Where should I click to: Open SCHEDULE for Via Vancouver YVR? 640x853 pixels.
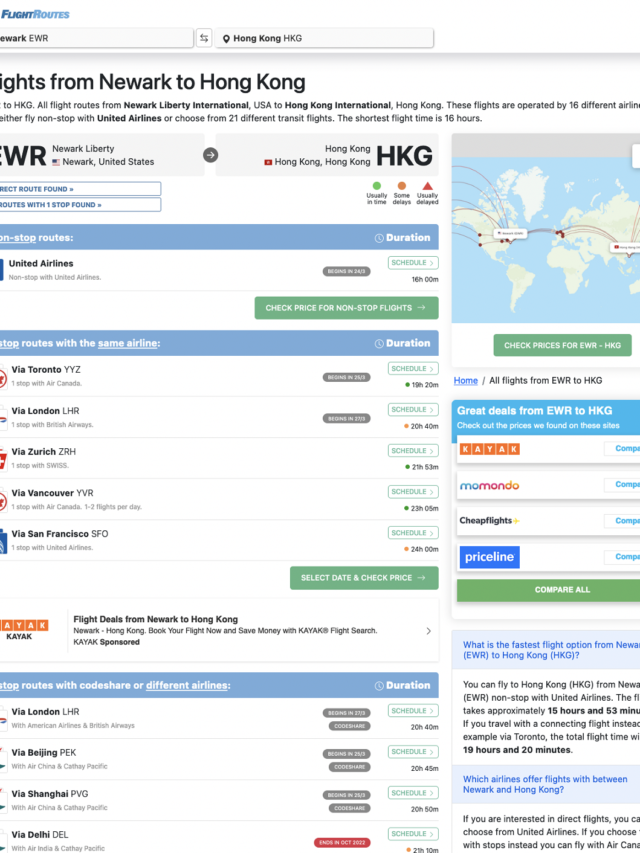tap(413, 492)
